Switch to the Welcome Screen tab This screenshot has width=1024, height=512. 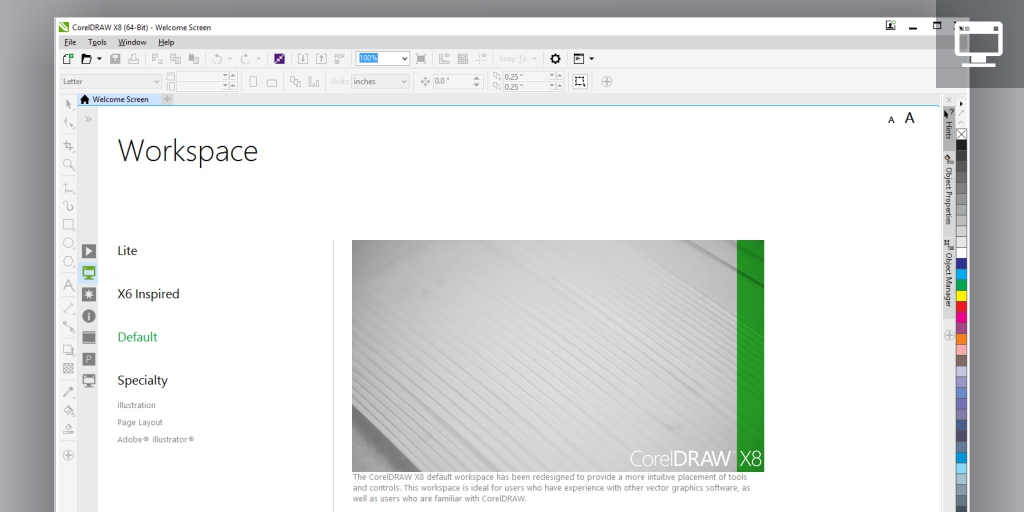click(x=119, y=99)
